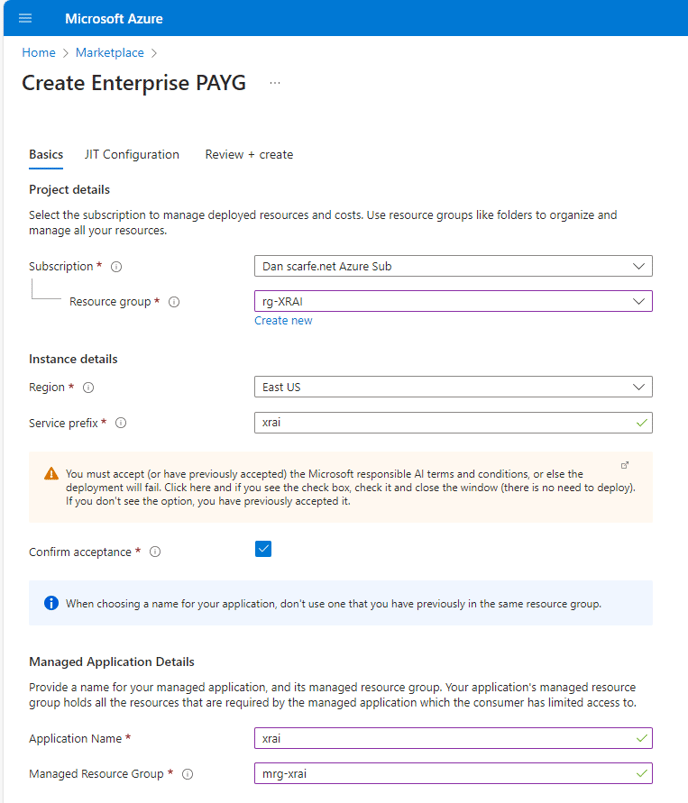
Task: Open the hamburger portal menu
Action: click(25, 18)
